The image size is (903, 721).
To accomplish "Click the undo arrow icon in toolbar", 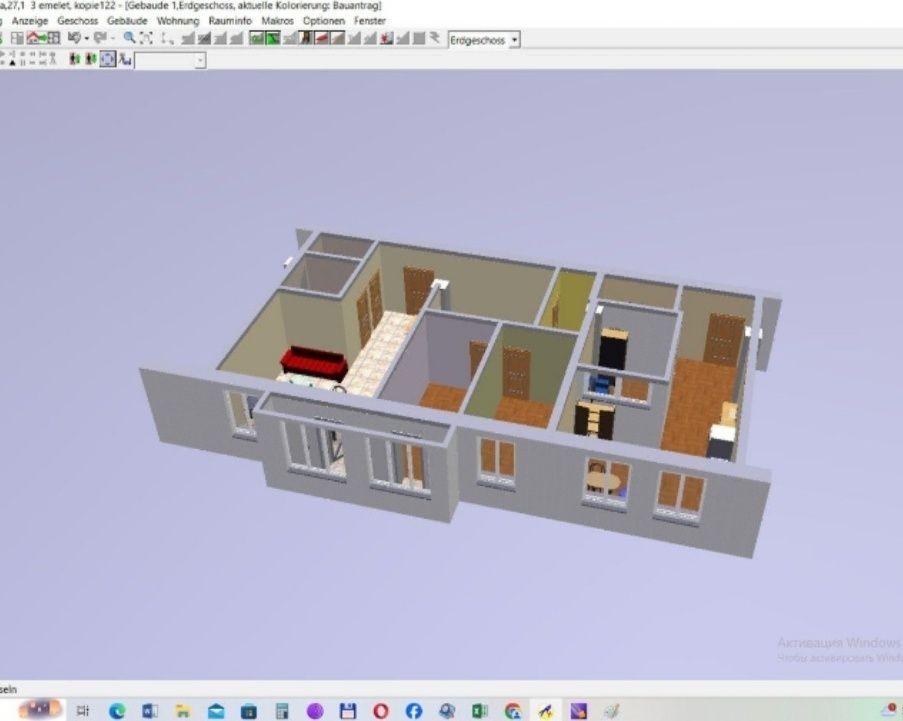I will [74, 39].
